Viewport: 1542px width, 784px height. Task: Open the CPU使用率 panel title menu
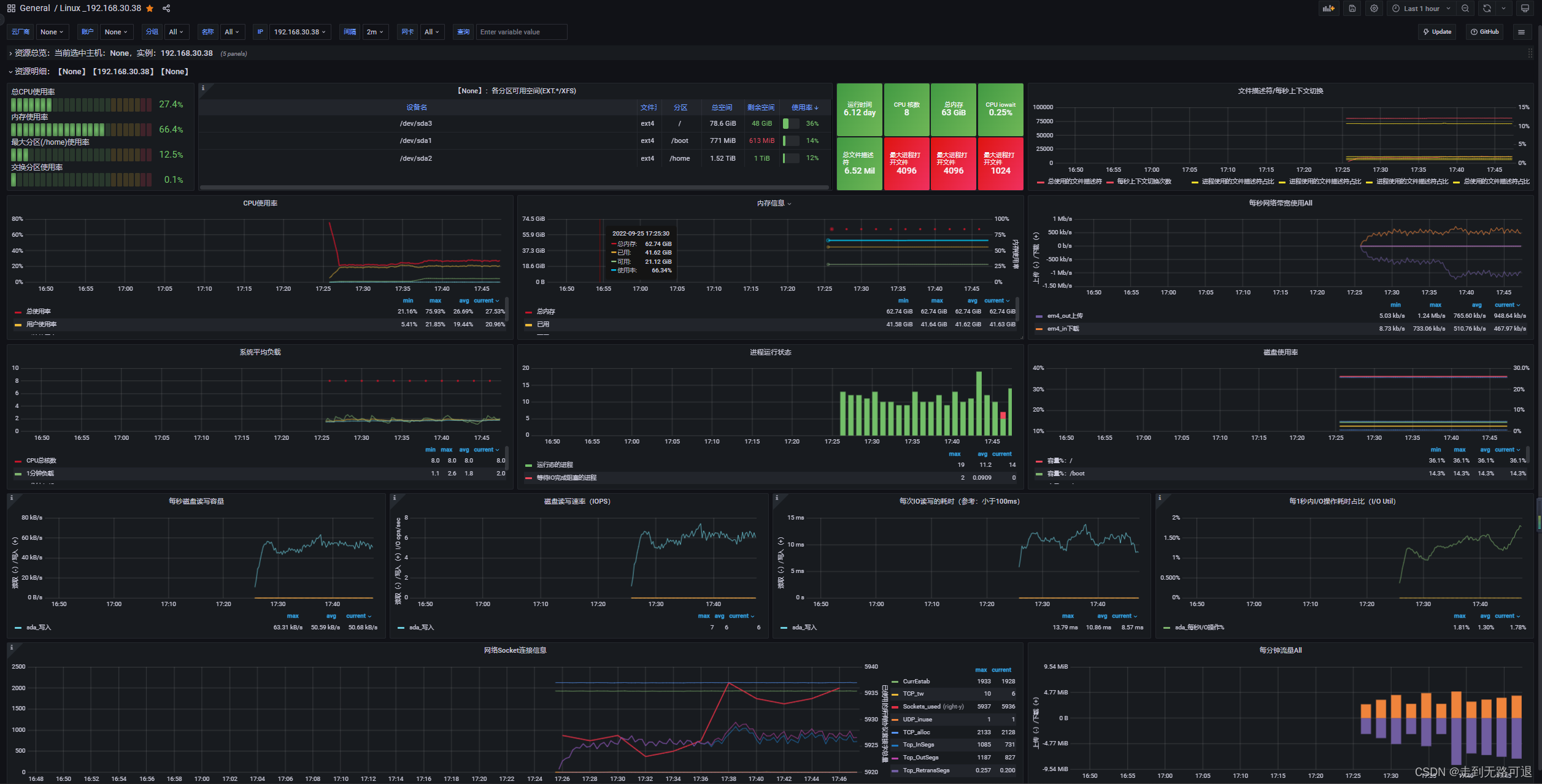coord(260,203)
